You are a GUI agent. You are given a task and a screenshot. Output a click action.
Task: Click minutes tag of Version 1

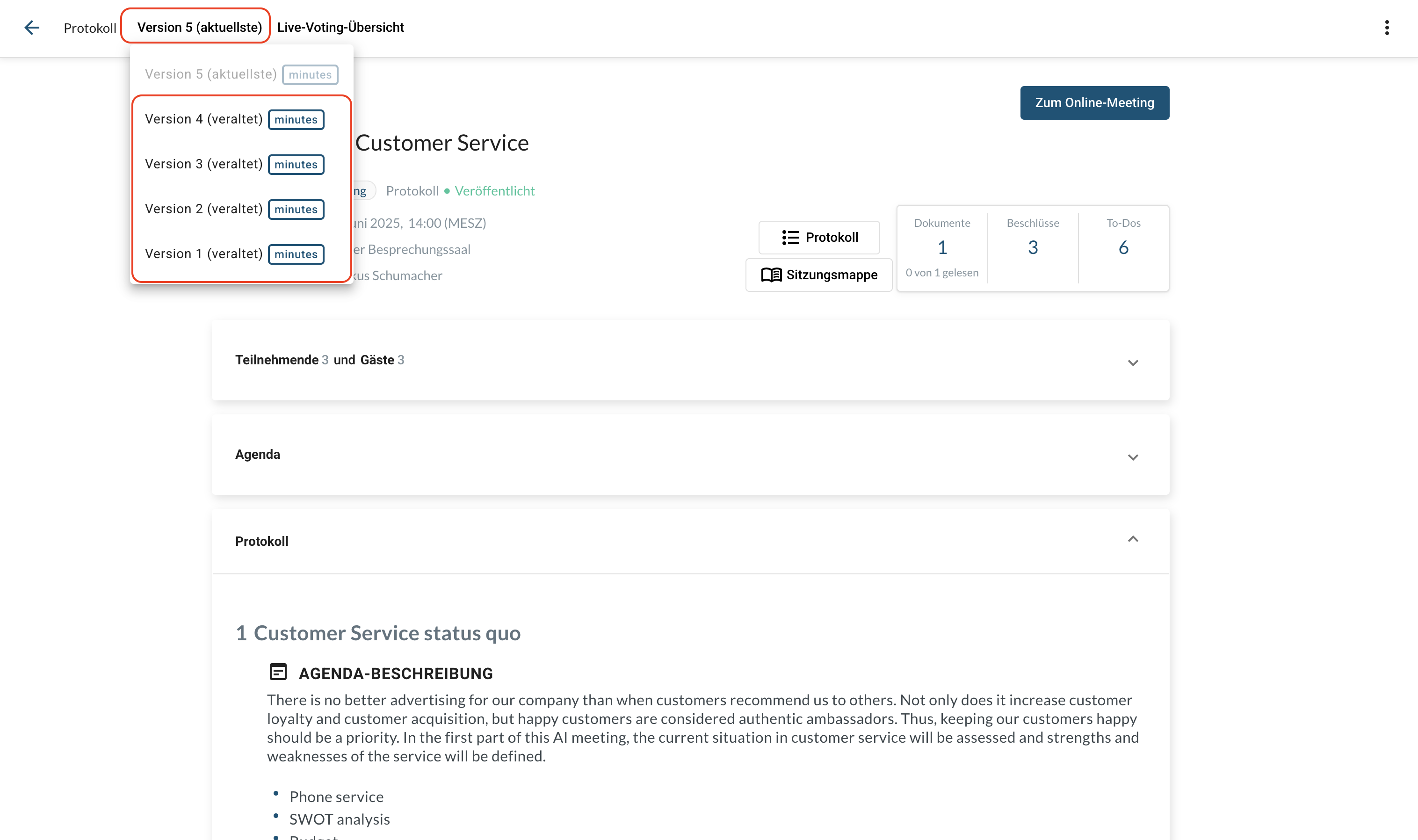(x=296, y=254)
